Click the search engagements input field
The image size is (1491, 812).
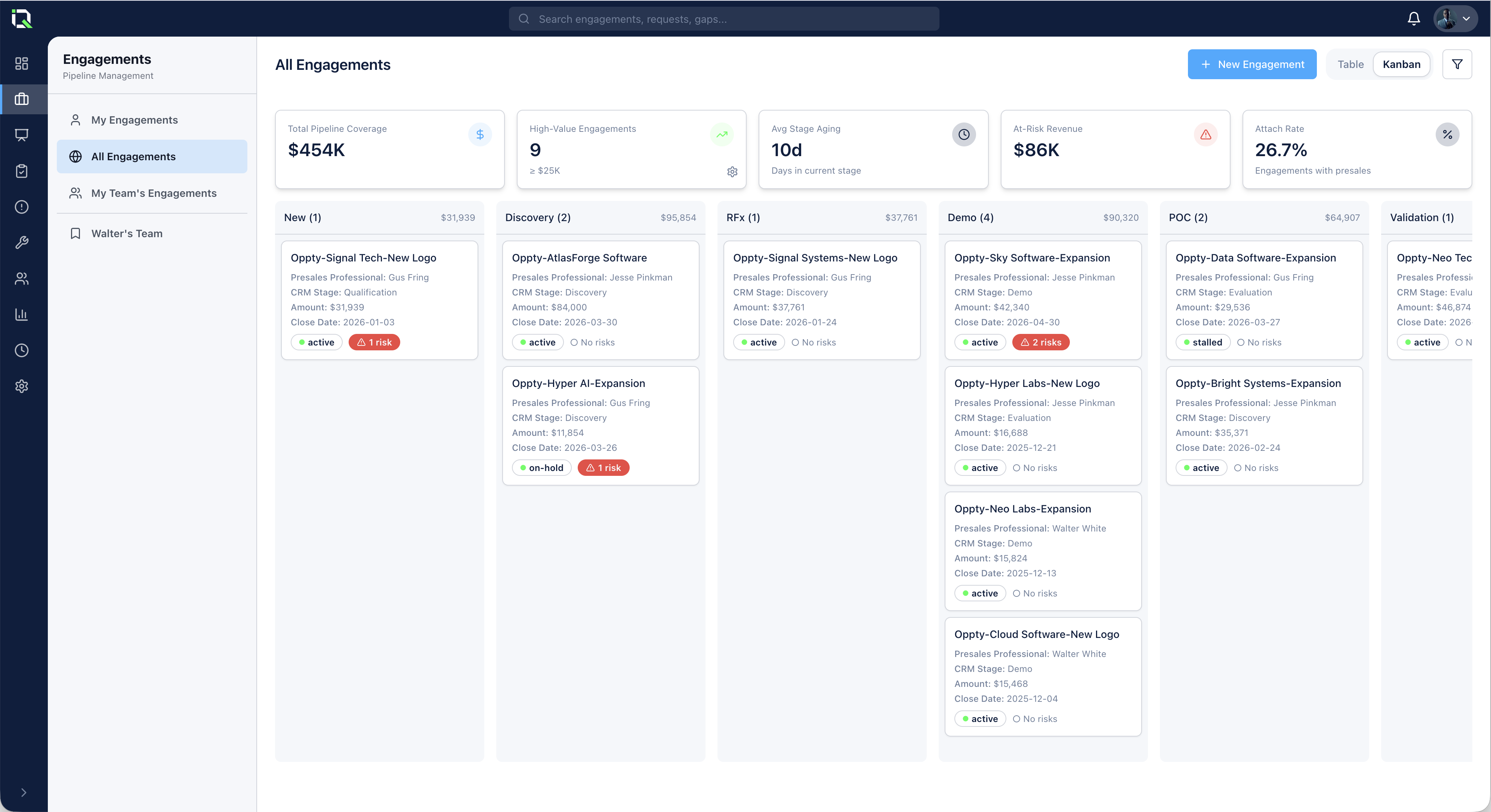(723, 19)
